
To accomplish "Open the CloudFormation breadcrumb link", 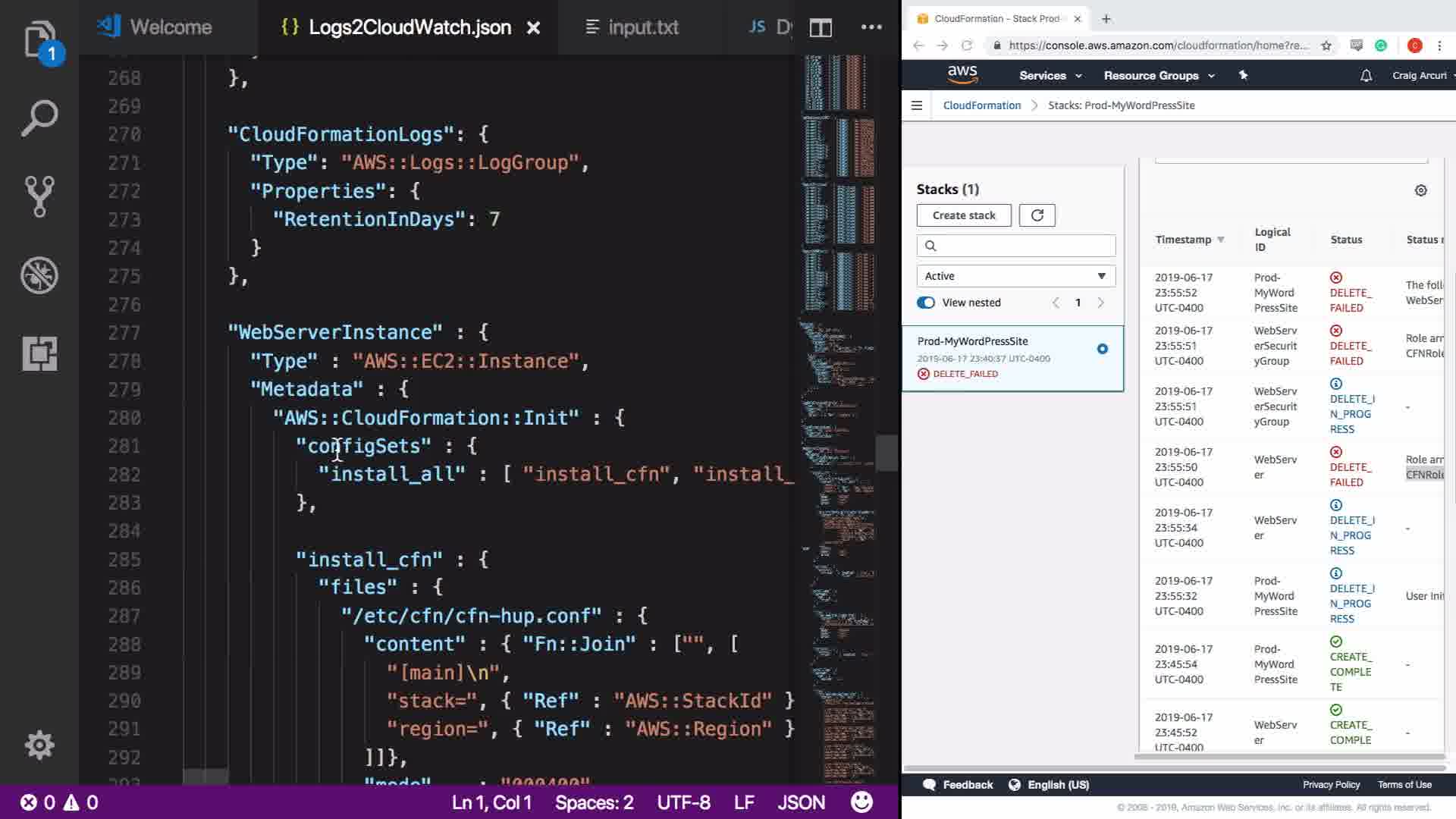I will (981, 105).
